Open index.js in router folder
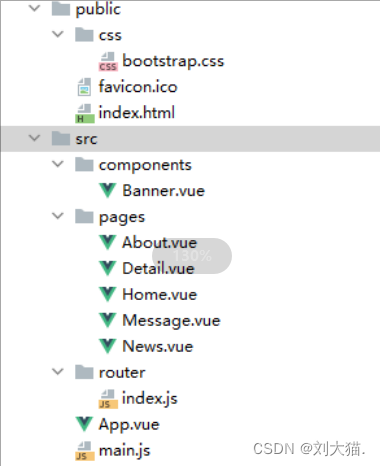Screen dimensions: 380x466 [x=150, y=399]
